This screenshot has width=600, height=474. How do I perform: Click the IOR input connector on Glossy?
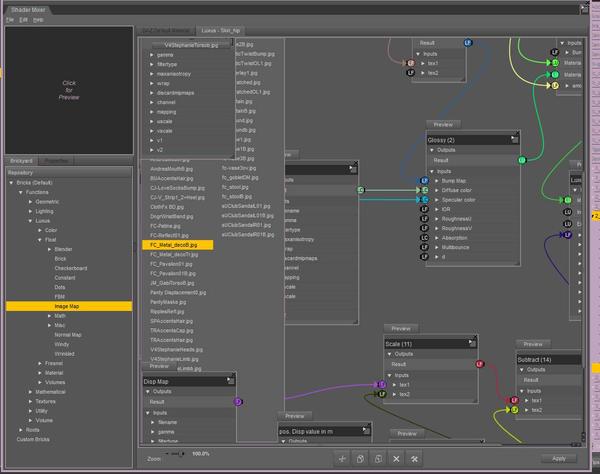click(x=424, y=209)
